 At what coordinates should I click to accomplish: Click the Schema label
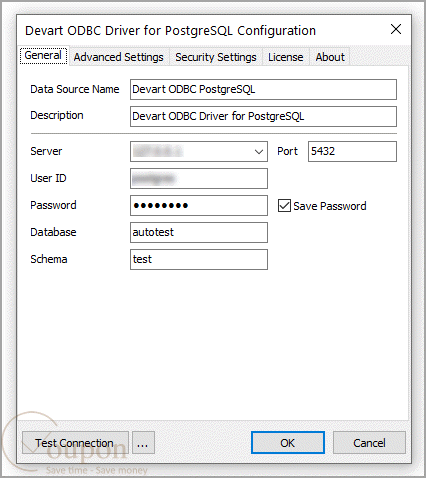tap(49, 259)
